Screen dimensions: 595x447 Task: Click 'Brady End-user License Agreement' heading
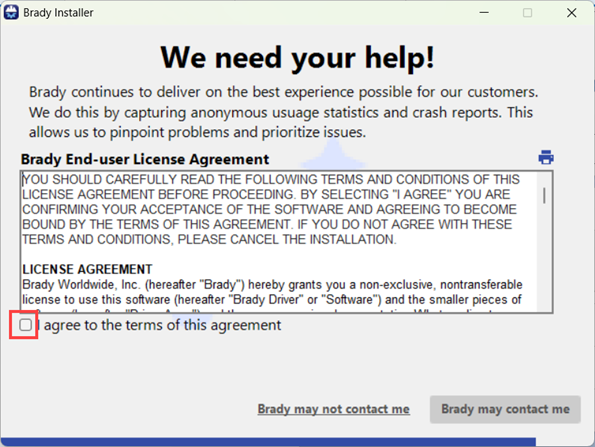145,159
